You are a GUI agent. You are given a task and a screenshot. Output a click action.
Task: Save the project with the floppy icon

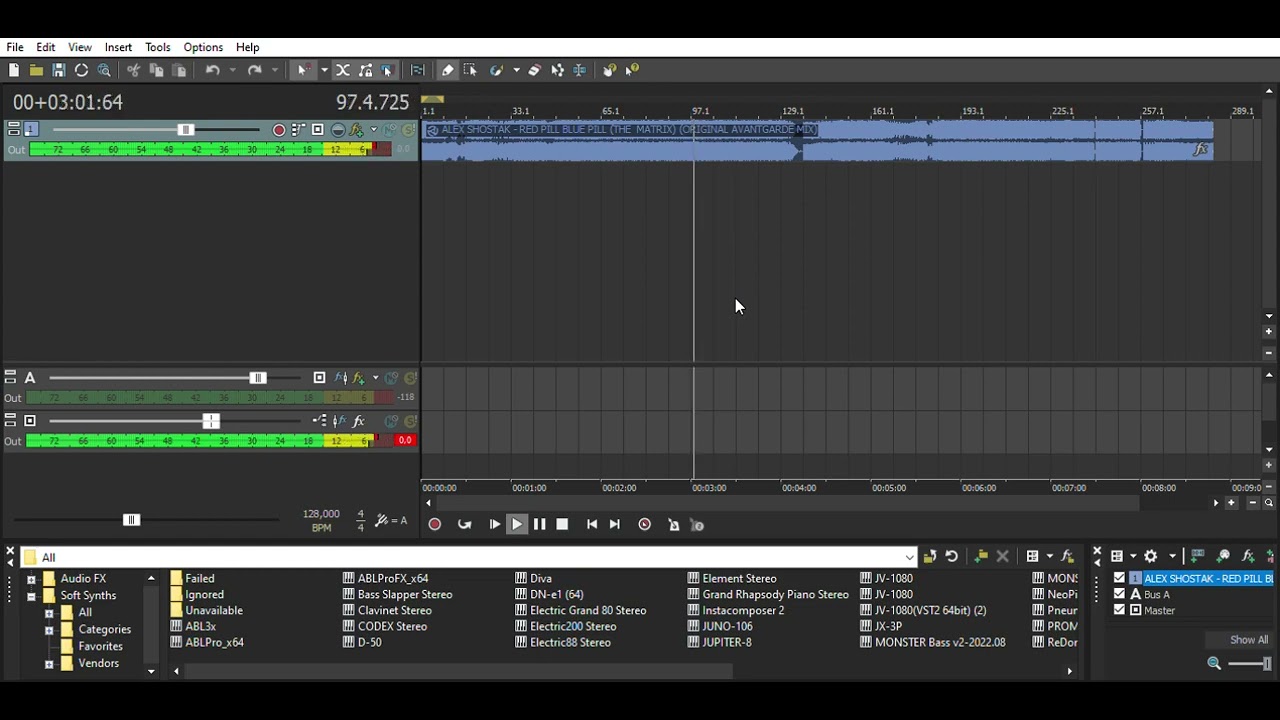(x=58, y=70)
